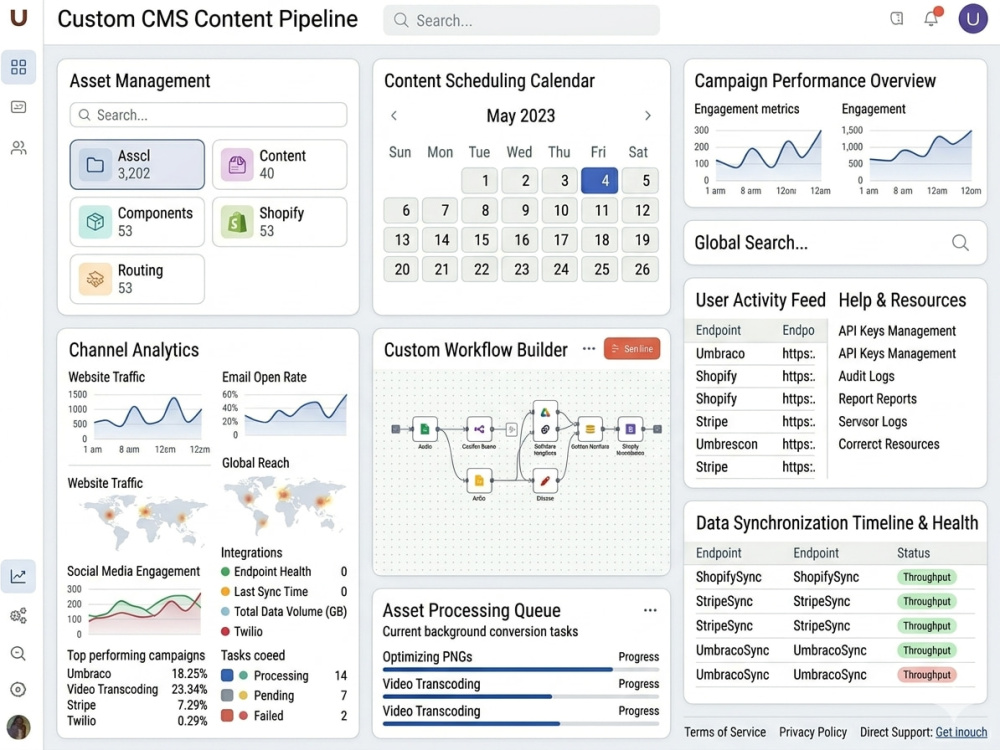Viewport: 1000px width, 750px height.
Task: Open the U profile avatar in header
Action: [973, 18]
